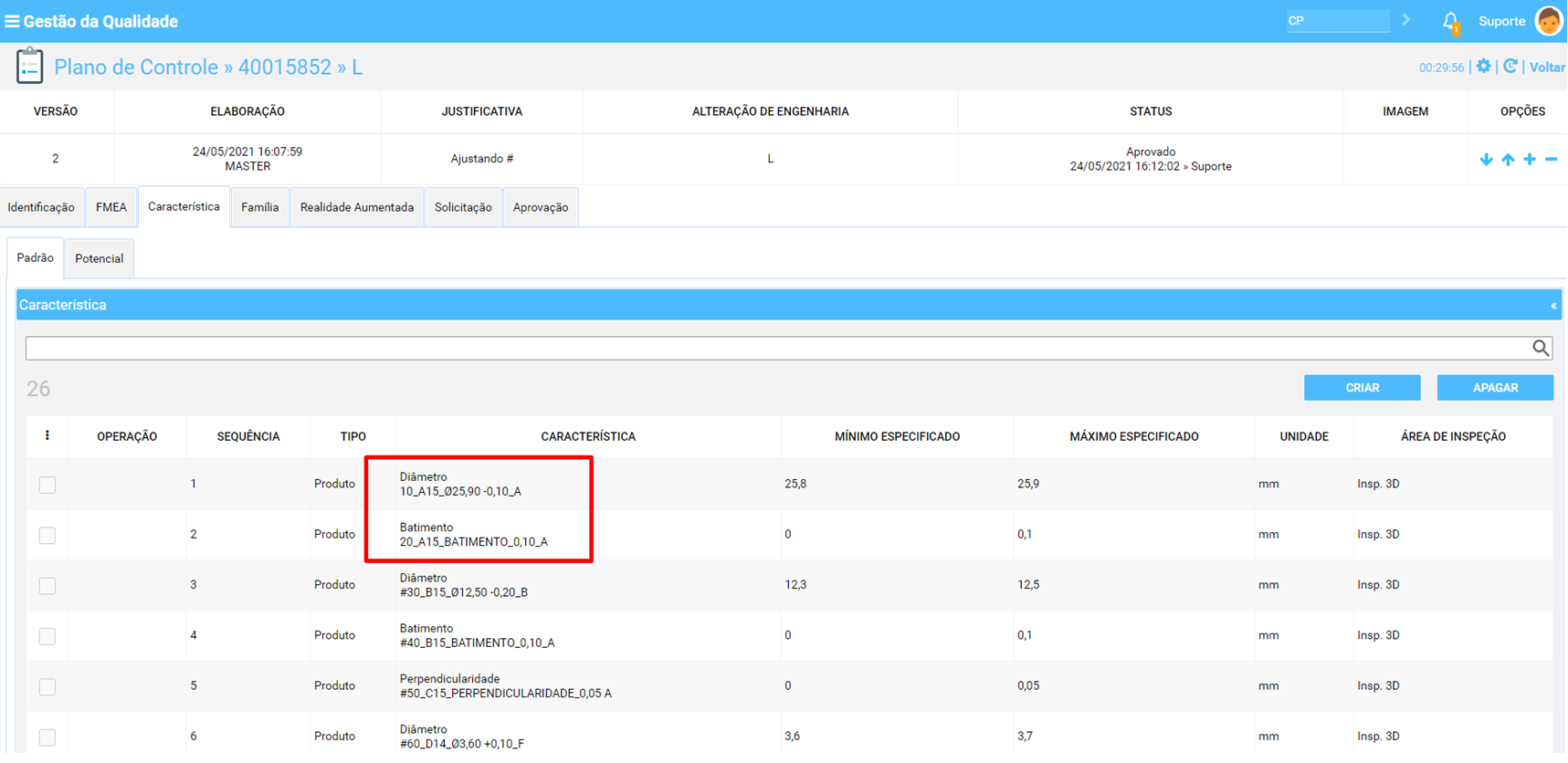Collapse the Característica panel
Image resolution: width=1568 pixels, height=763 pixels.
click(1553, 306)
